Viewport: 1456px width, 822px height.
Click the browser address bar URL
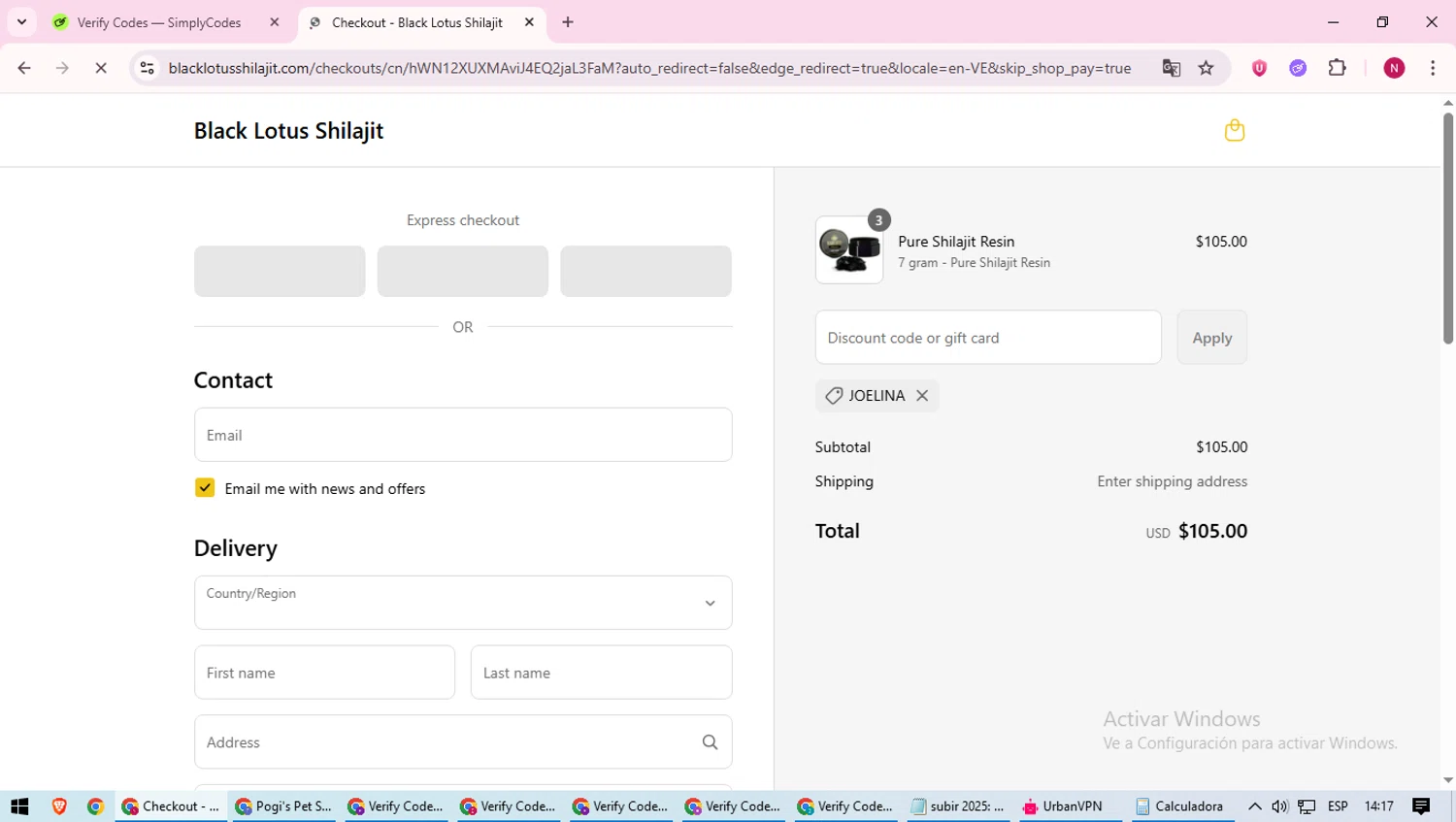coord(649,68)
